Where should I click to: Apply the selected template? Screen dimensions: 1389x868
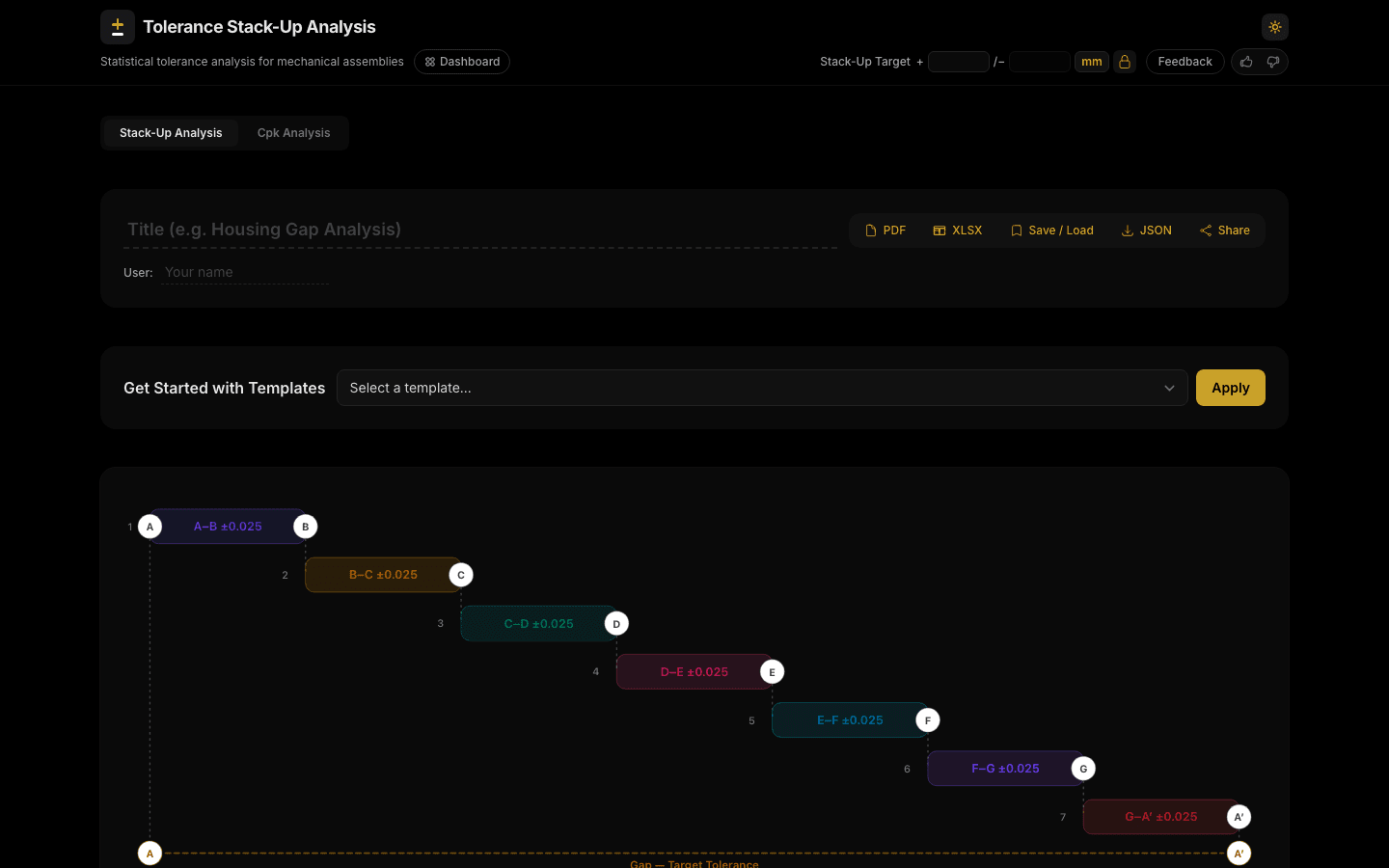point(1230,387)
